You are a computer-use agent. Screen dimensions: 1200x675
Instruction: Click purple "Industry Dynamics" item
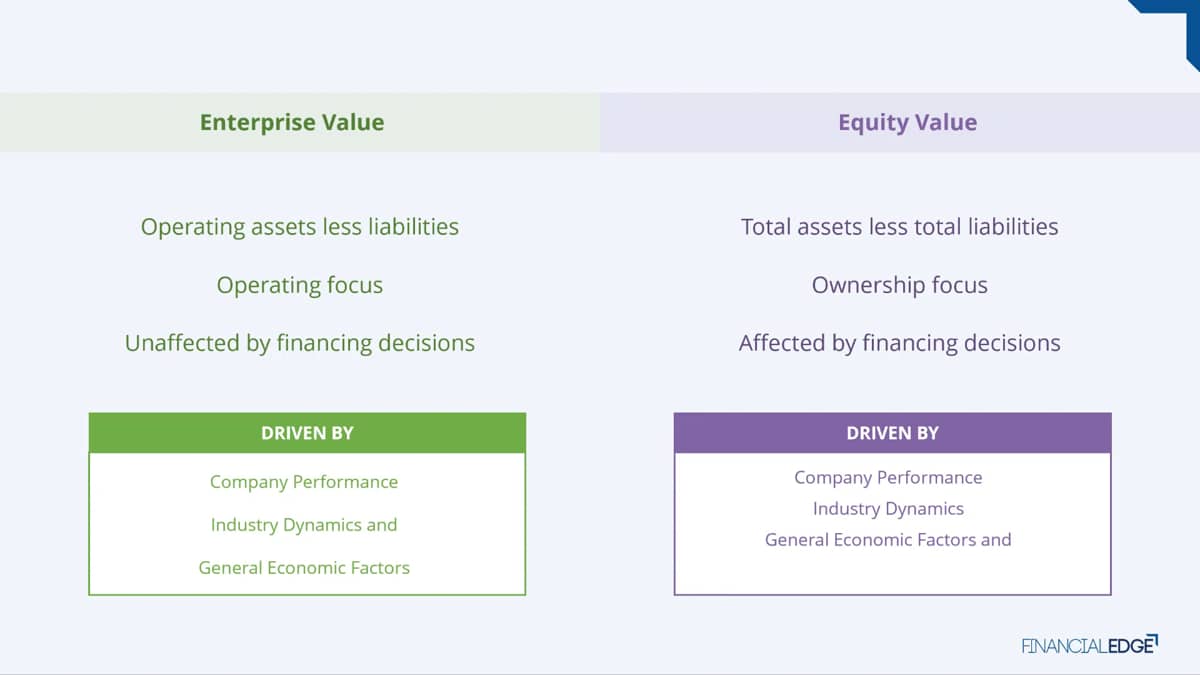[888, 509]
